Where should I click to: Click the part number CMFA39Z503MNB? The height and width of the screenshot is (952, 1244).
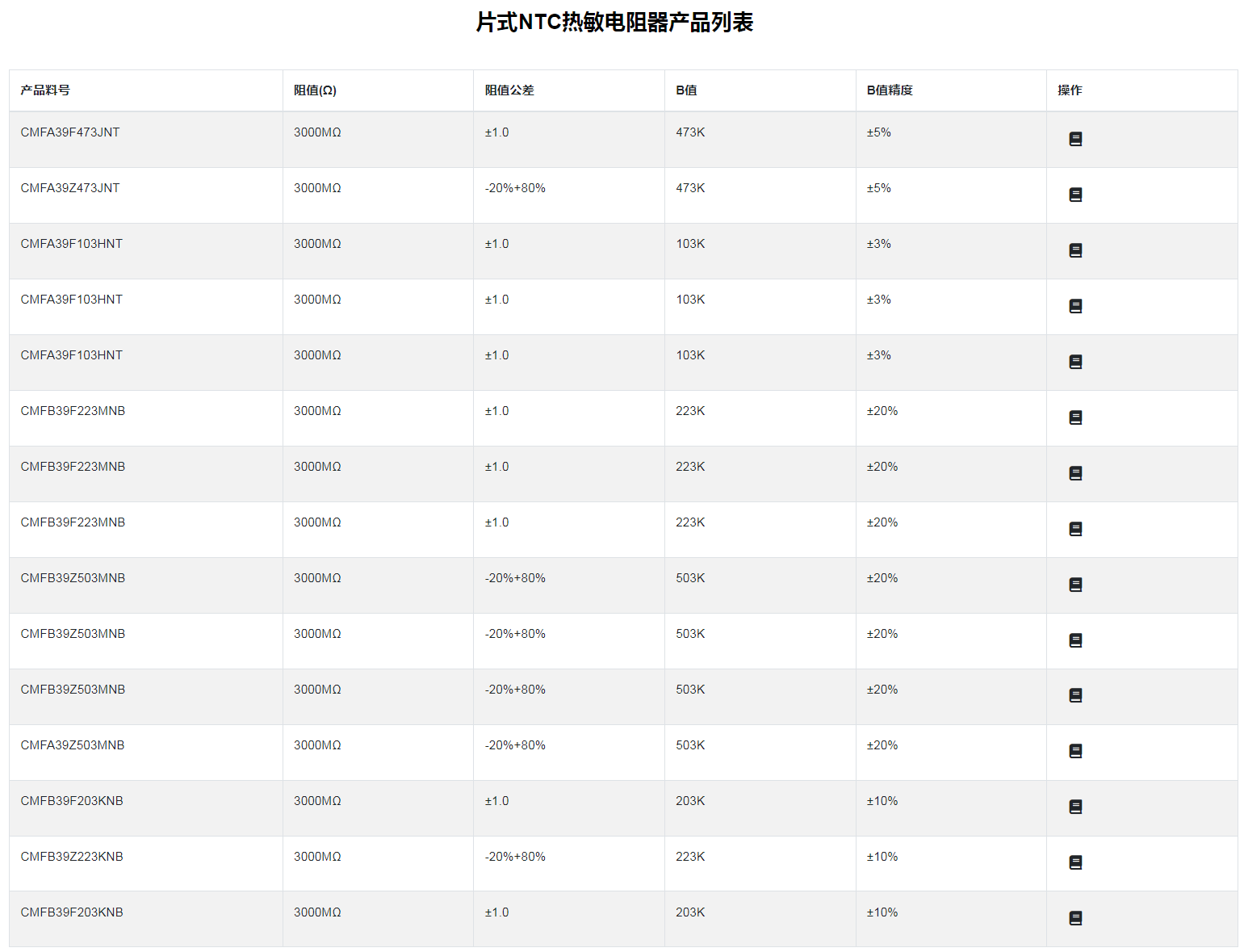point(73,745)
